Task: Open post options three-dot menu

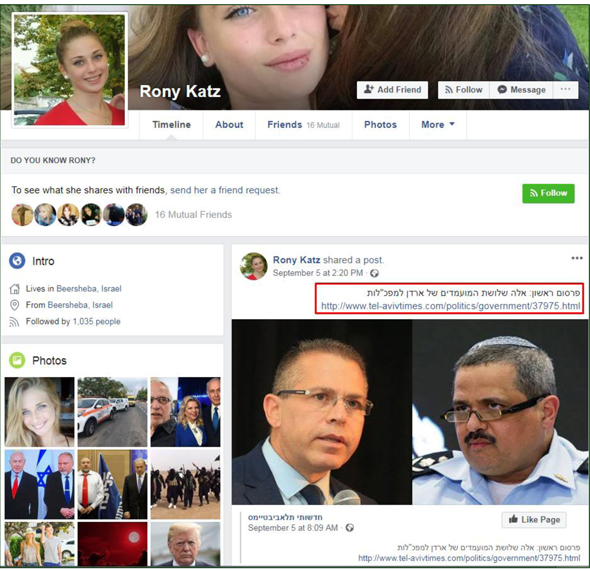Action: 577,258
